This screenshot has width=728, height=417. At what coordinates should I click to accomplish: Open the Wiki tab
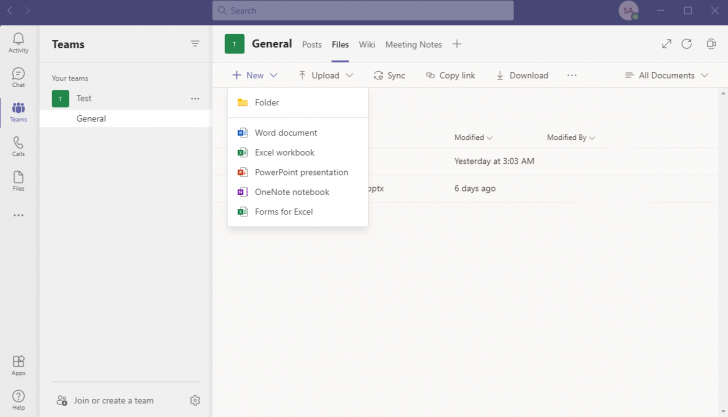[x=367, y=45]
